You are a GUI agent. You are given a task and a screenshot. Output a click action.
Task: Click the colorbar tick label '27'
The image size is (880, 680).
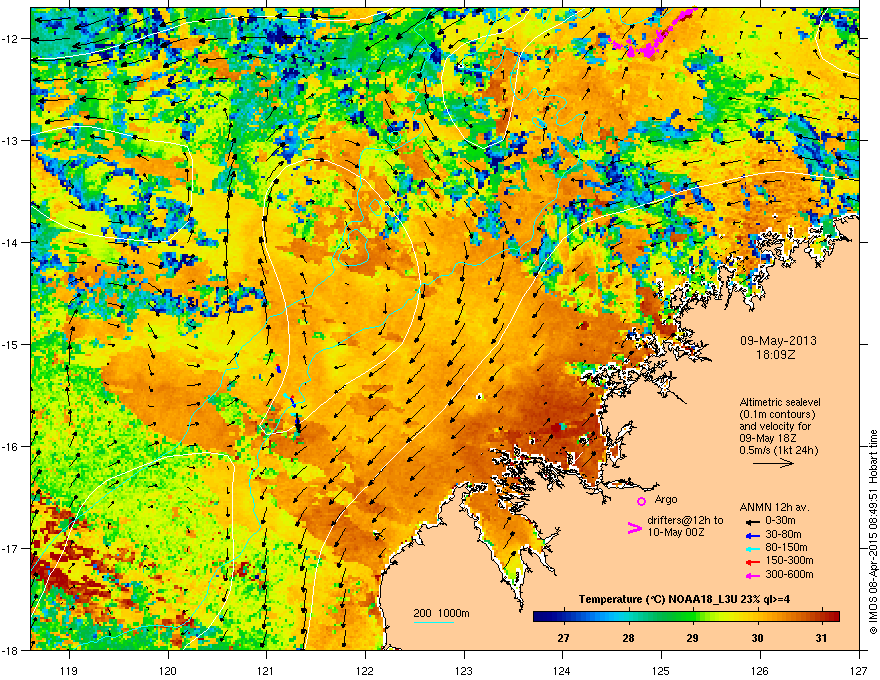pos(563,638)
